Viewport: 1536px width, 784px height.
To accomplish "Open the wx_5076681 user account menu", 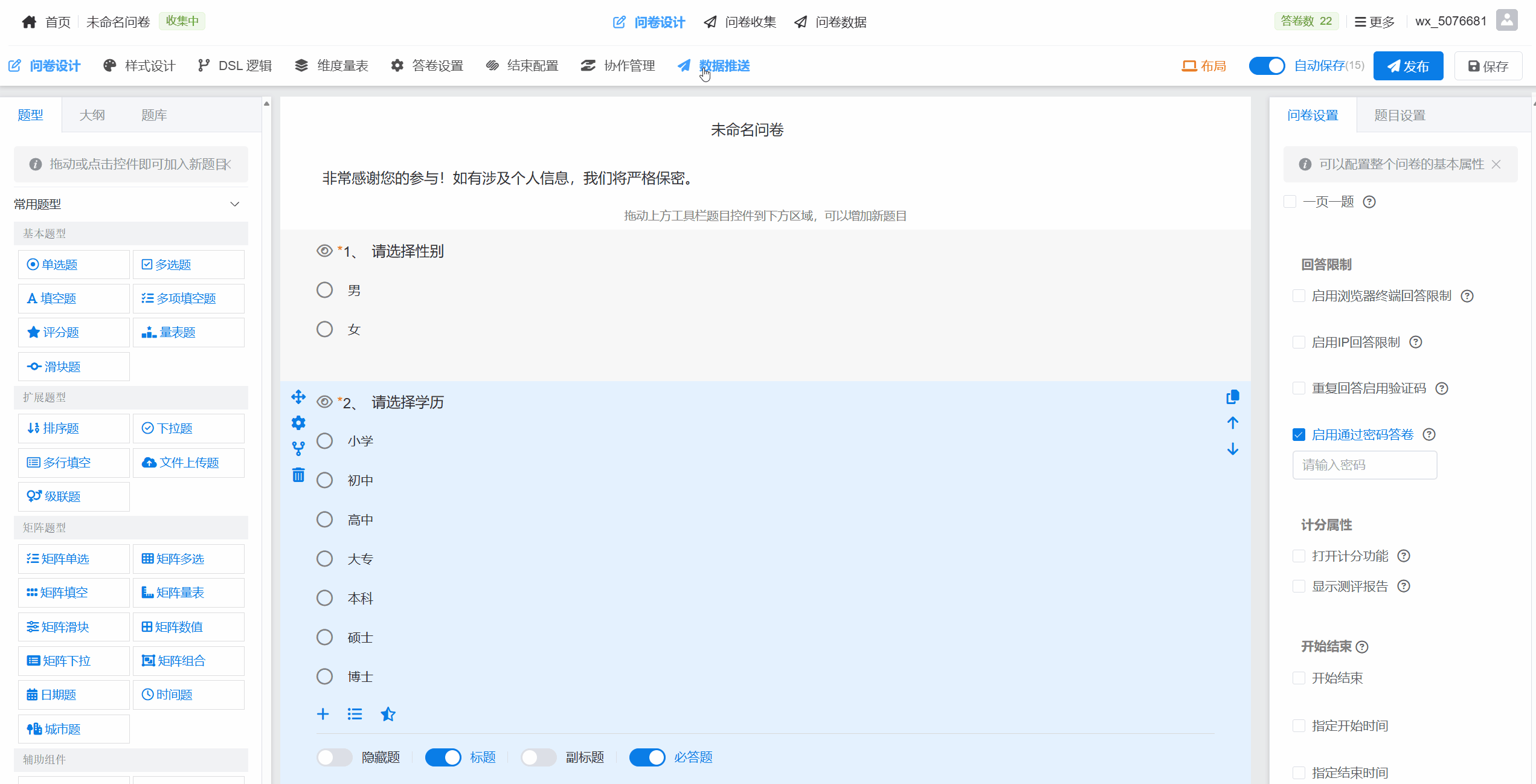I will (1450, 21).
